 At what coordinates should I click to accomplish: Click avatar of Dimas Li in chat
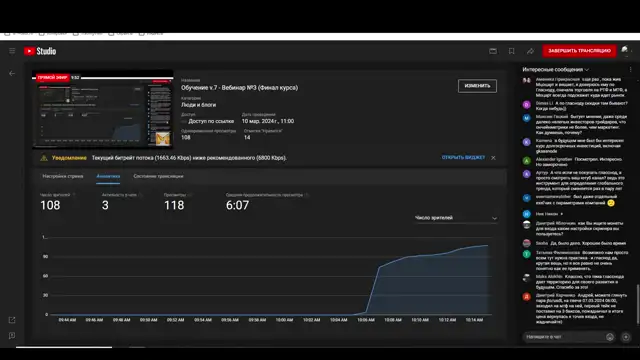click(x=527, y=104)
